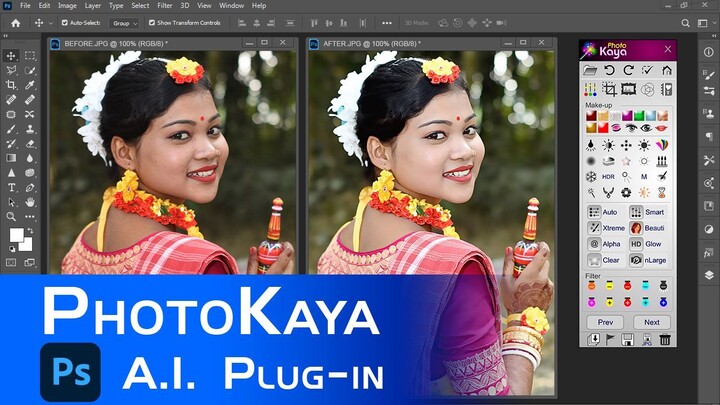Screen dimensions: 720x405
Task: Click the PhotoKaya picture frame icon
Action: (x=628, y=89)
